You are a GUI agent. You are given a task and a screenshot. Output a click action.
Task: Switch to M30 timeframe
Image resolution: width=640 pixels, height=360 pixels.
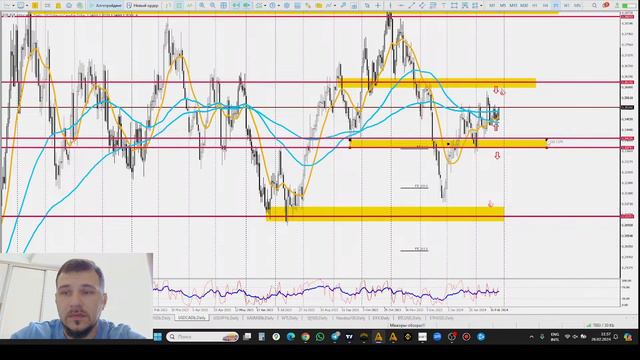click(x=524, y=6)
